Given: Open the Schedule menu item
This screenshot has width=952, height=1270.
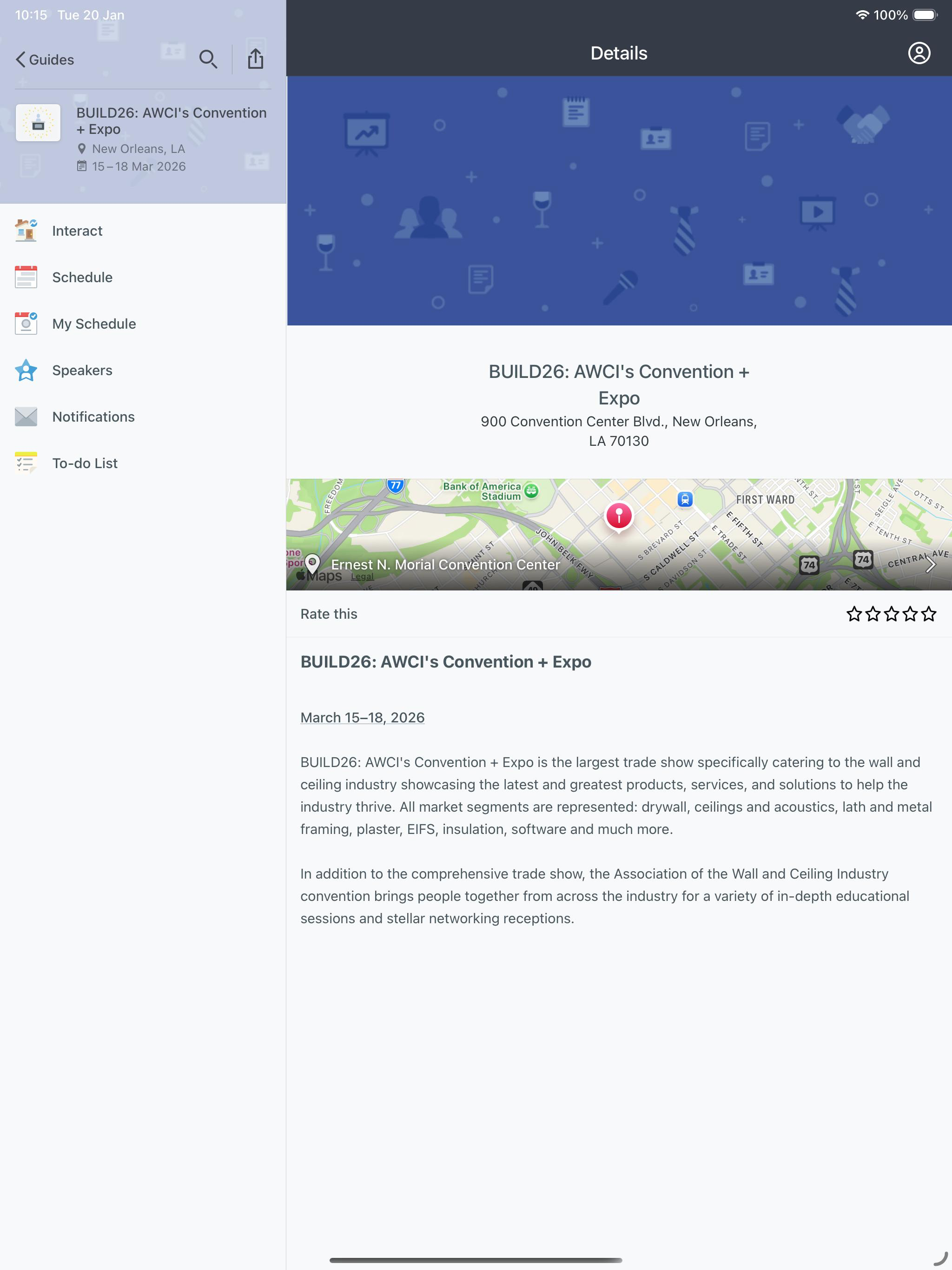Looking at the screenshot, I should click(143, 278).
